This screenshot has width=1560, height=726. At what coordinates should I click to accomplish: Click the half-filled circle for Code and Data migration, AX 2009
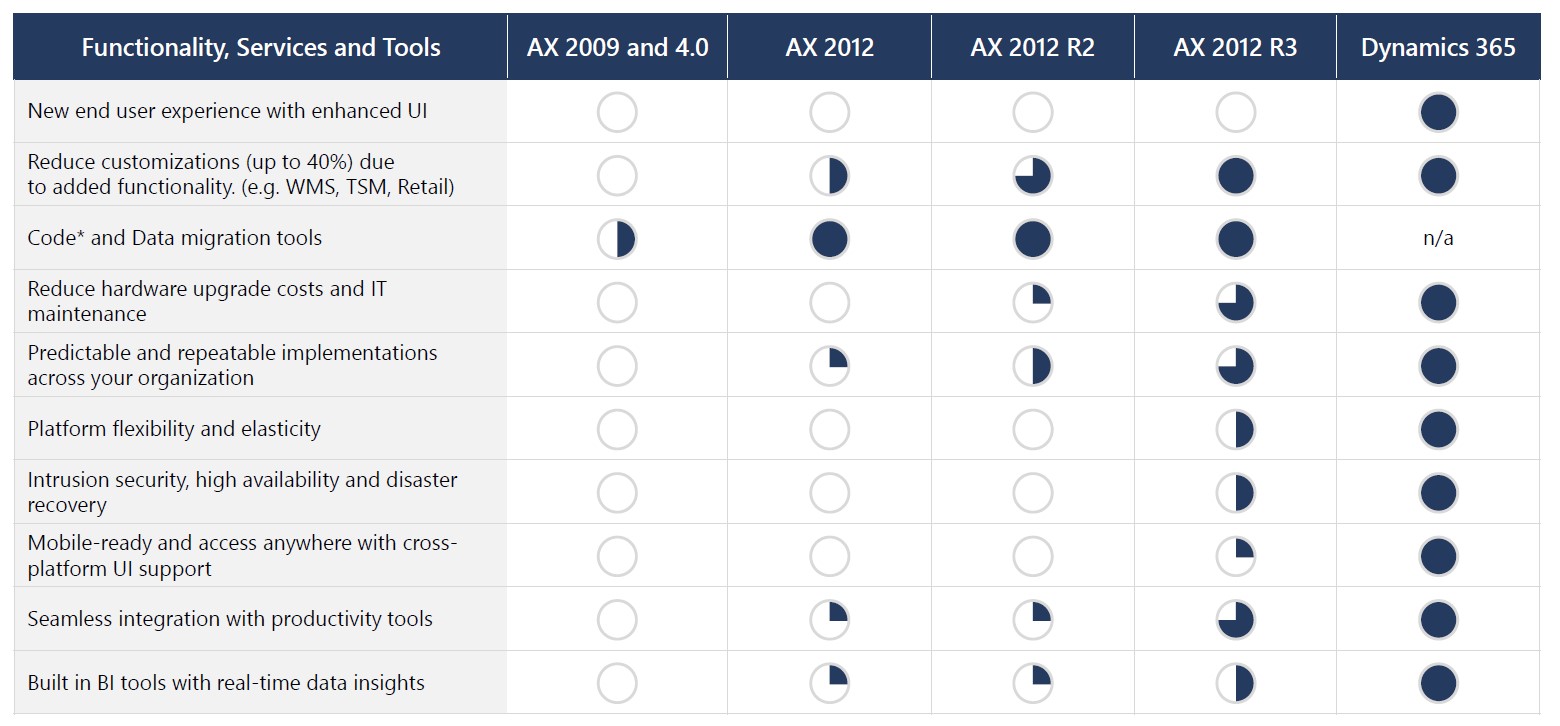tap(617, 240)
